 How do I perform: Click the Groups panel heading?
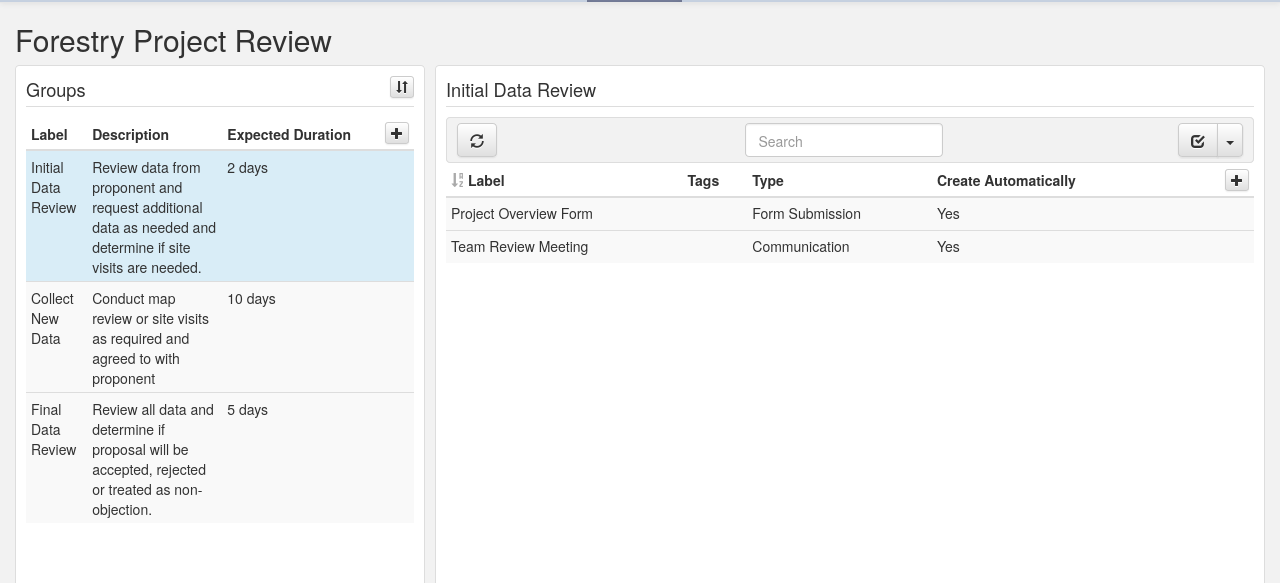click(56, 91)
